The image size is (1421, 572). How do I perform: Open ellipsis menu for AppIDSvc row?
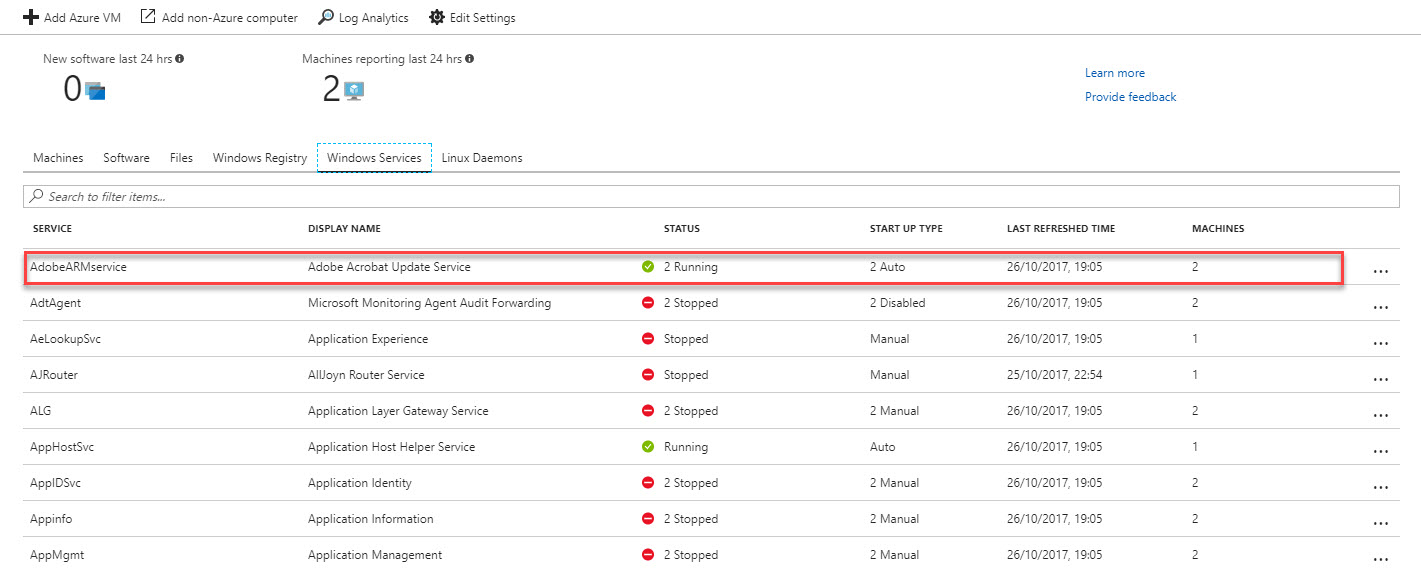[x=1381, y=487]
